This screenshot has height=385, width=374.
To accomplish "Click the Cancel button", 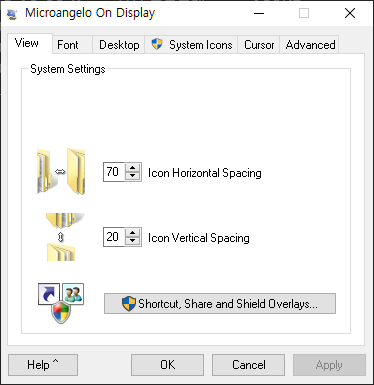I will point(249,365).
